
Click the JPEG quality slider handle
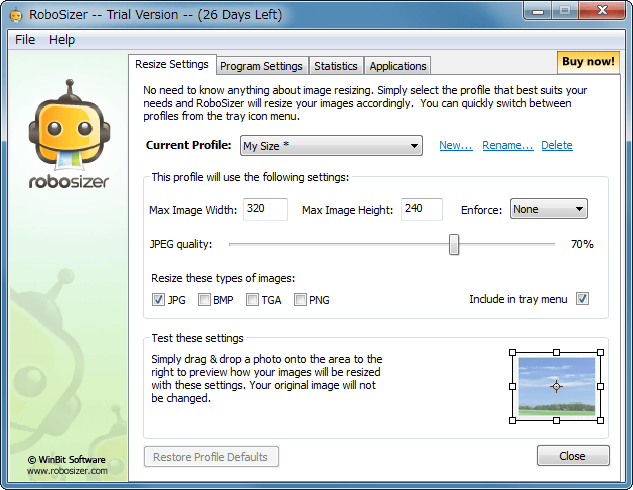454,244
